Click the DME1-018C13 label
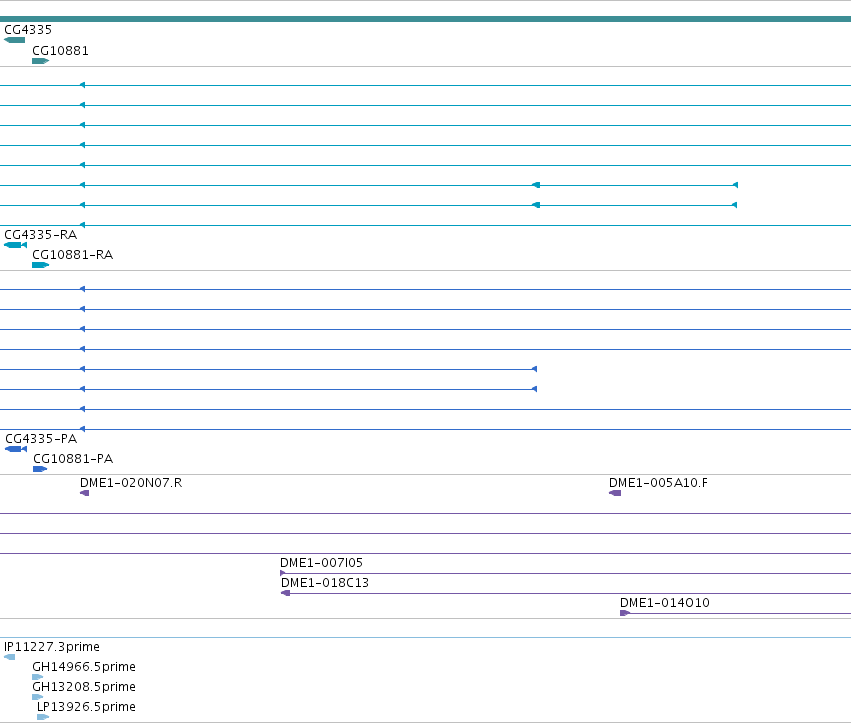The width and height of the screenshot is (851, 723). coord(325,583)
